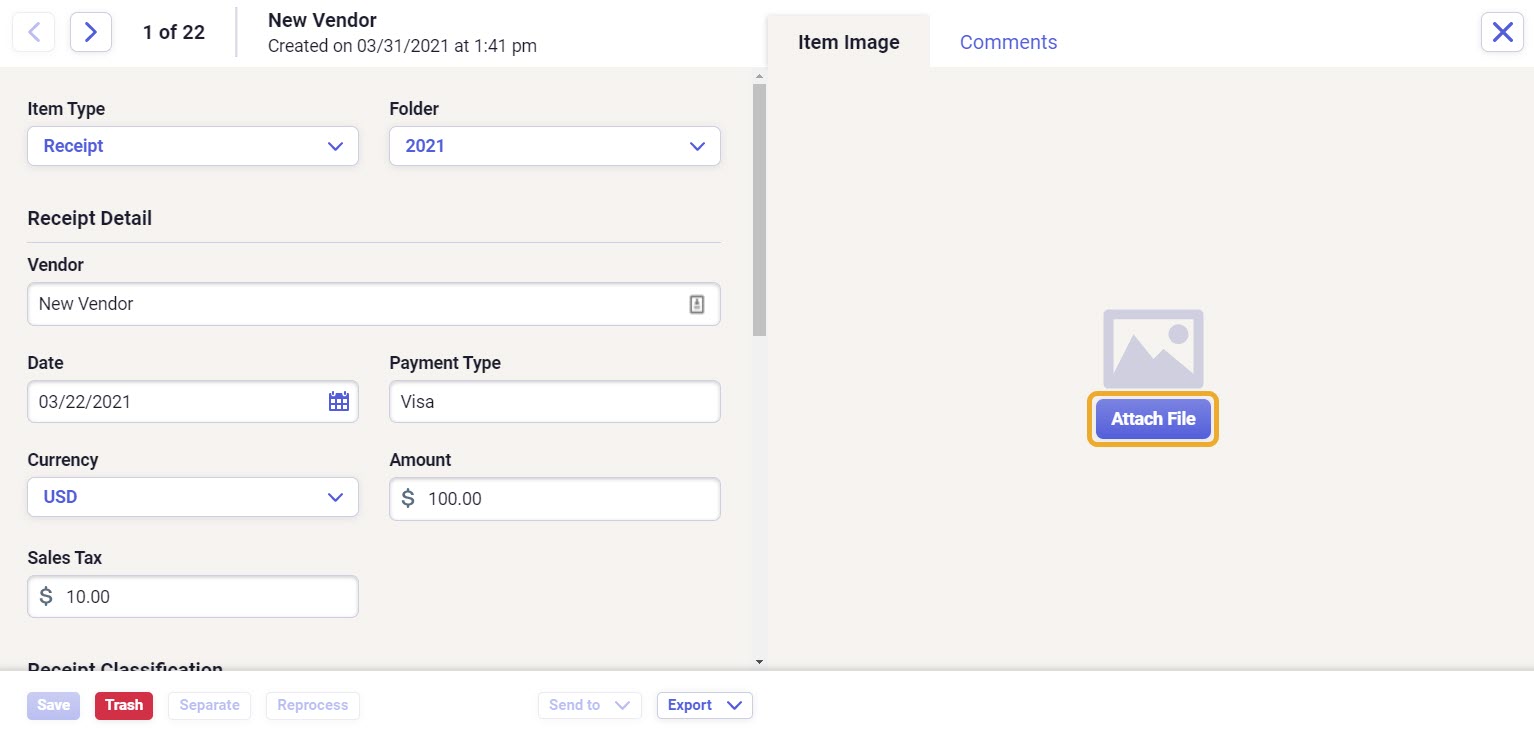This screenshot has height=737, width=1534.
Task: Close the receipt detail view
Action: [1501, 32]
